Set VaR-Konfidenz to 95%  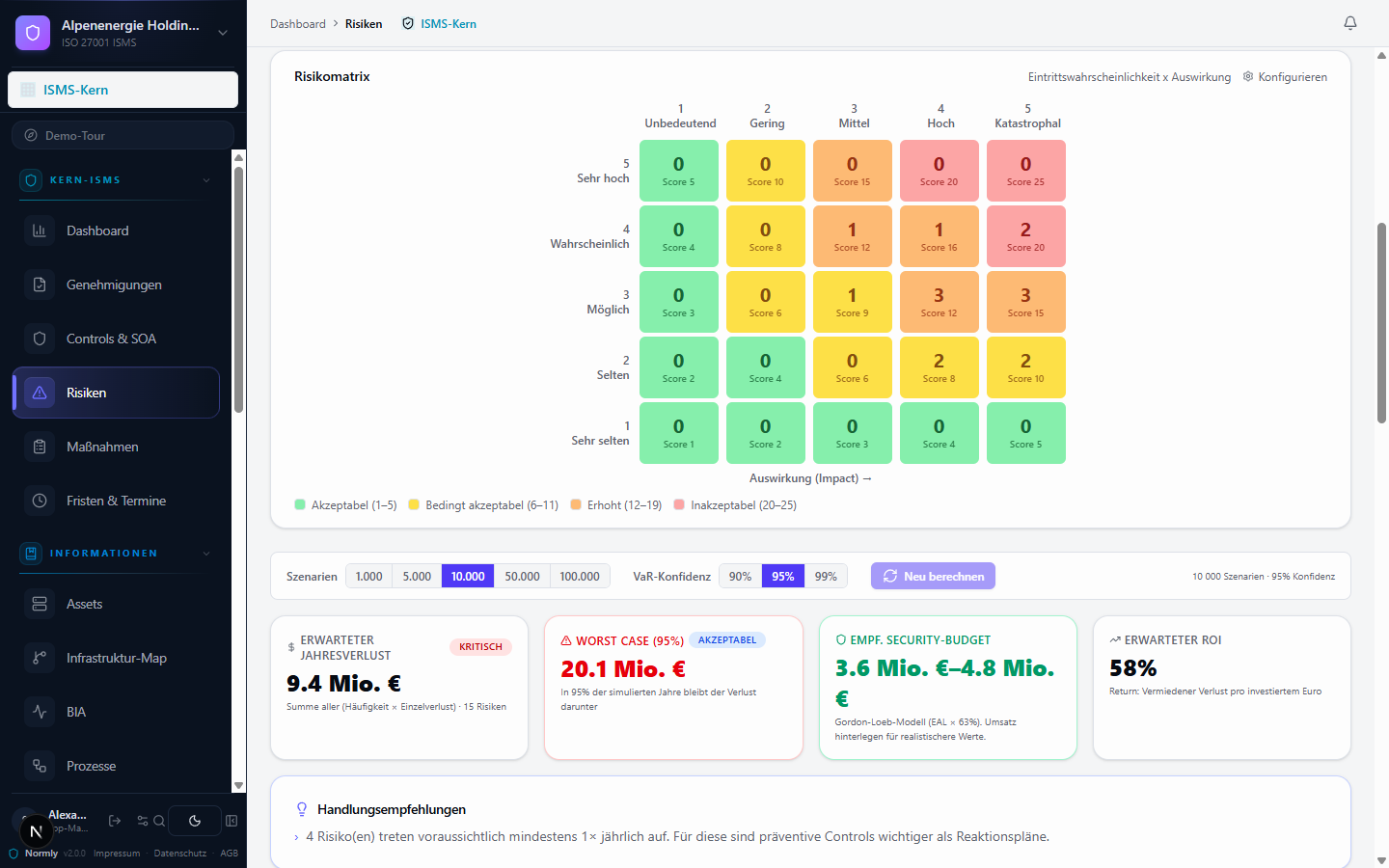coord(783,576)
